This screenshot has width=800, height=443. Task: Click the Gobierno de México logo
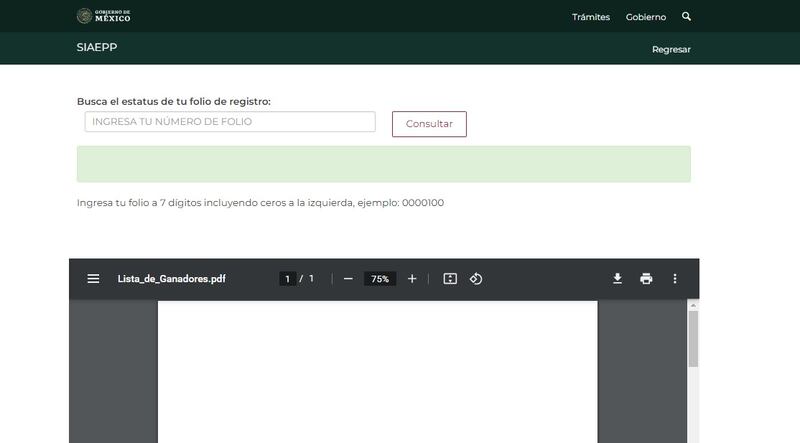pyautogui.click(x=104, y=16)
